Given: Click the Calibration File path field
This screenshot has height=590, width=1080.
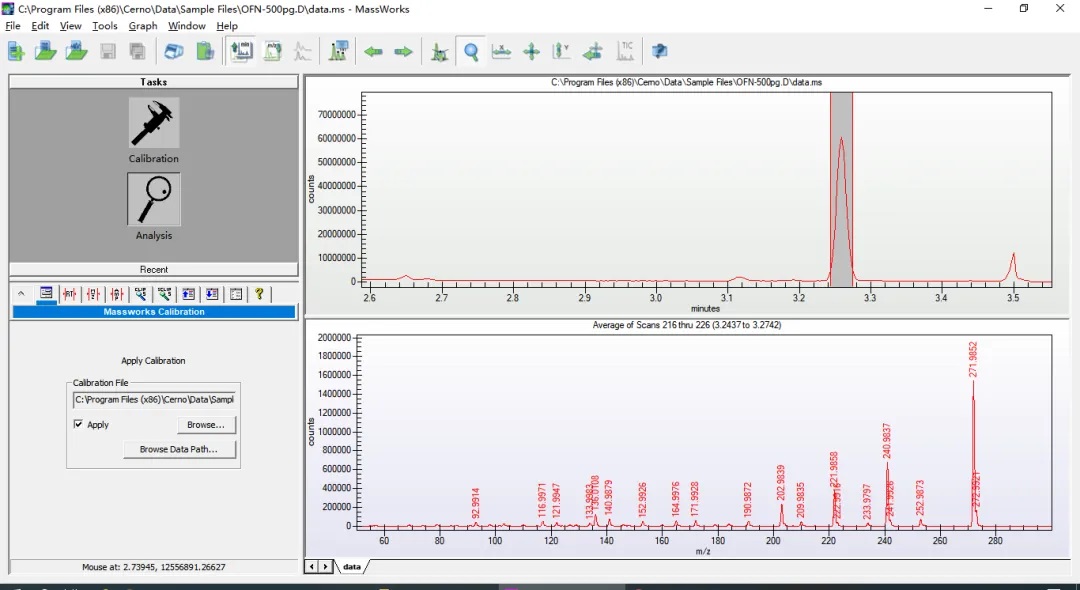Looking at the screenshot, I should pos(154,400).
